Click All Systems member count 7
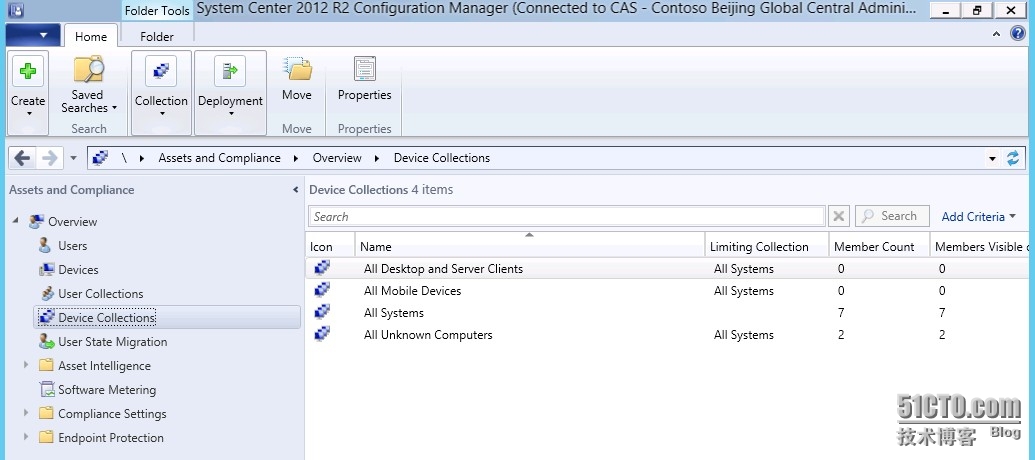 pyautogui.click(x=840, y=313)
